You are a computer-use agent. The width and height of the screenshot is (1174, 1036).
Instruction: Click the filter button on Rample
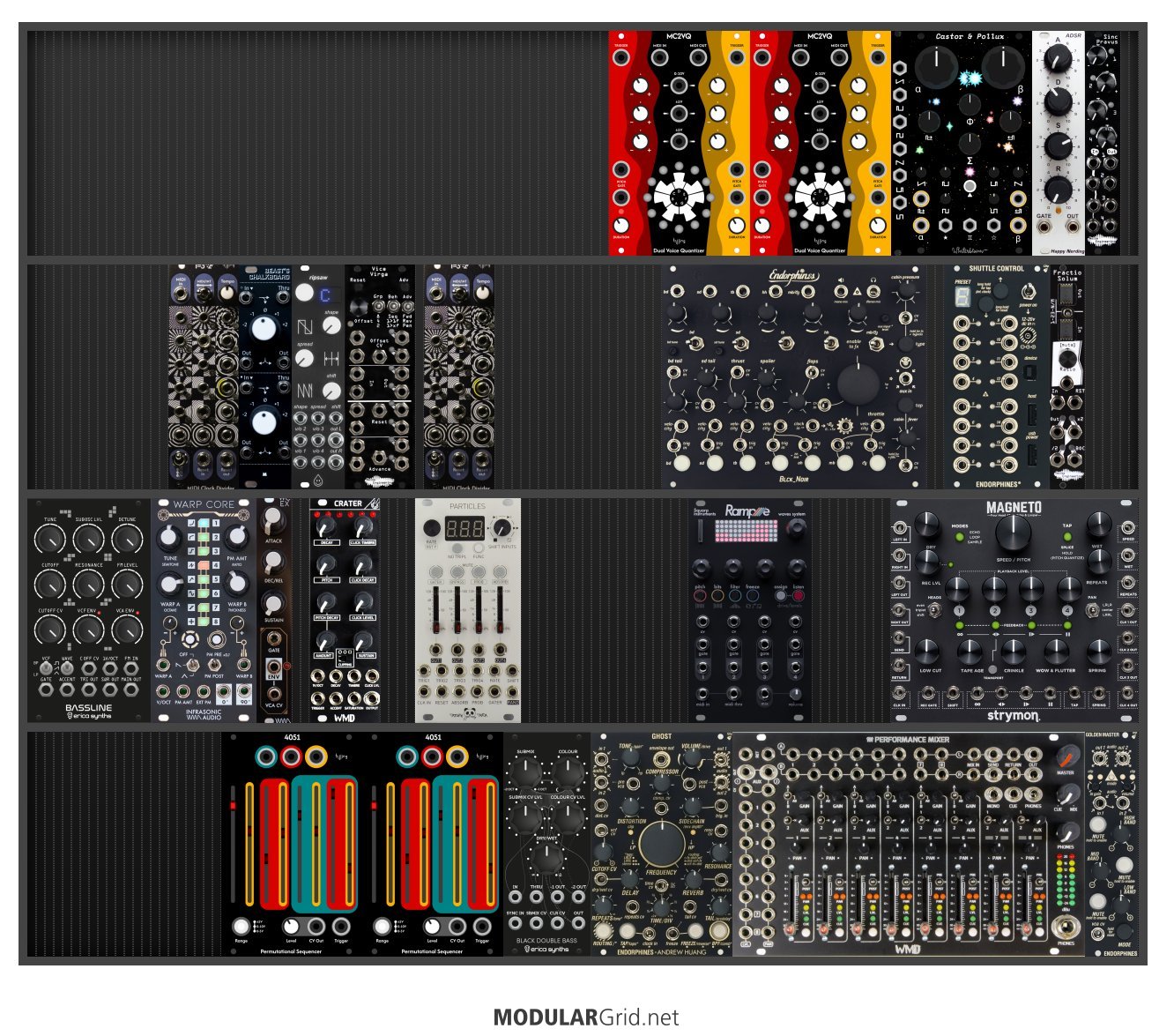[x=735, y=597]
